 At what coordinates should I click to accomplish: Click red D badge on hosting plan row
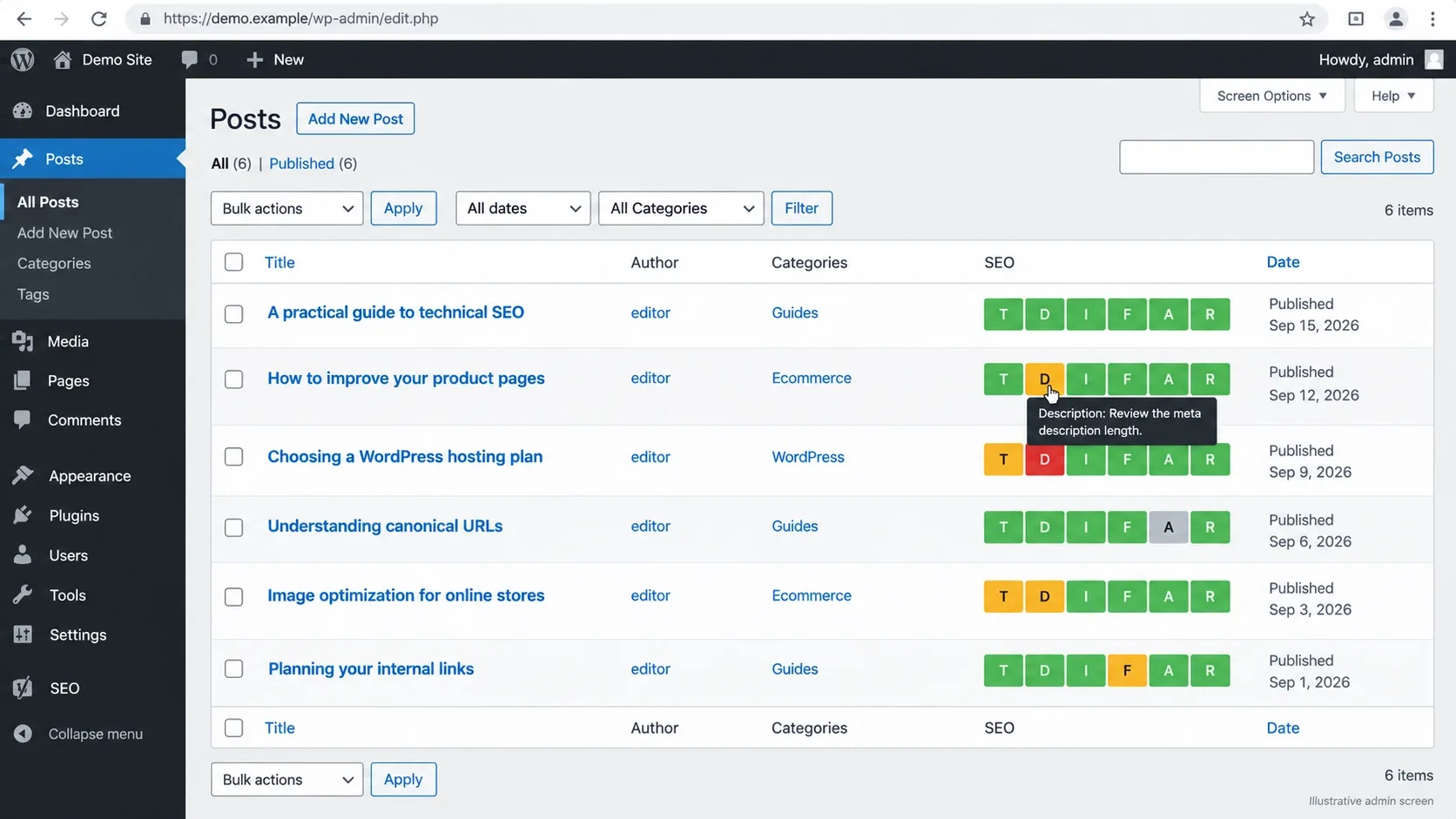[x=1044, y=459]
